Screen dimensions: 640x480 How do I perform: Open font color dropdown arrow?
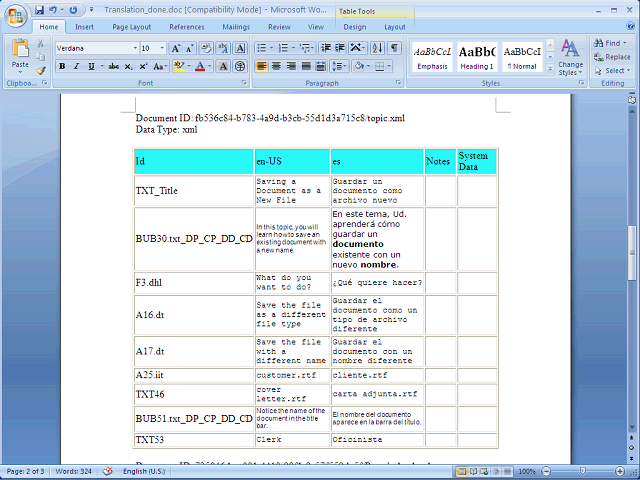(x=209, y=66)
